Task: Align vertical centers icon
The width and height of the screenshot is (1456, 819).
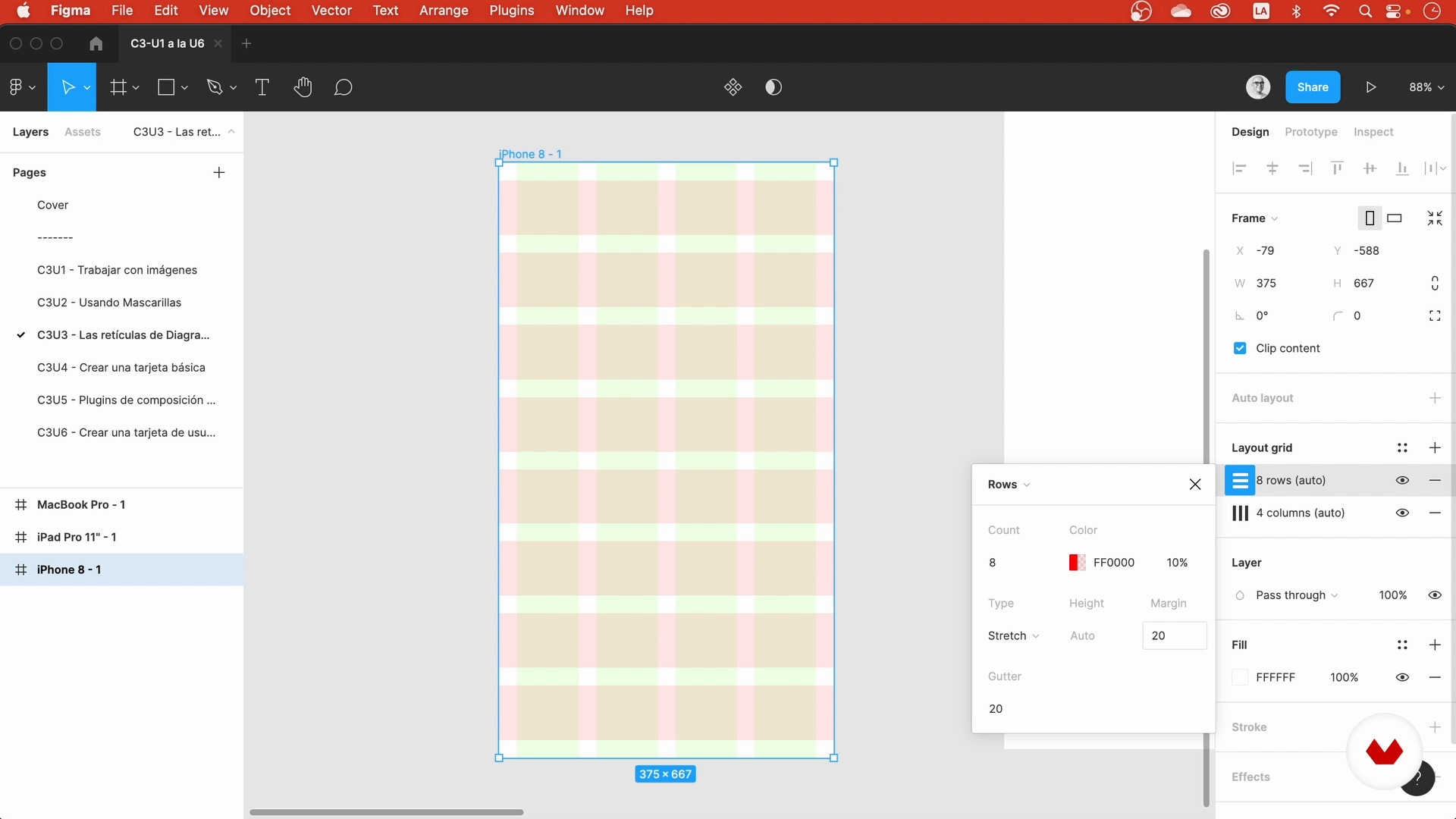Action: coord(1370,168)
